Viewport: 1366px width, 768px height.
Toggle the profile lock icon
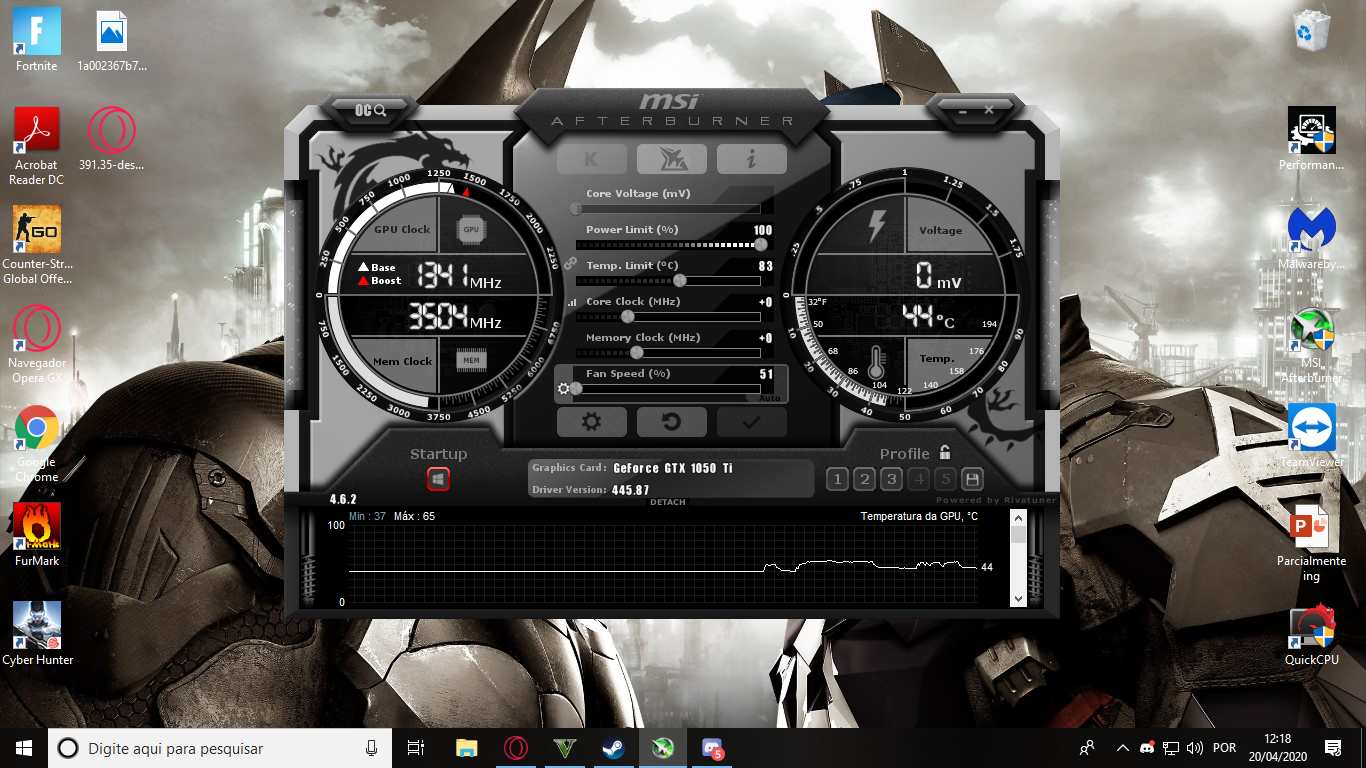[x=945, y=453]
